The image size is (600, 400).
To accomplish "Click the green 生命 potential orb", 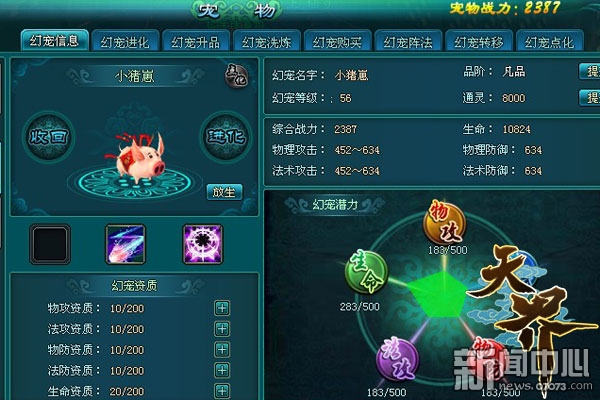I will pyautogui.click(x=366, y=272).
